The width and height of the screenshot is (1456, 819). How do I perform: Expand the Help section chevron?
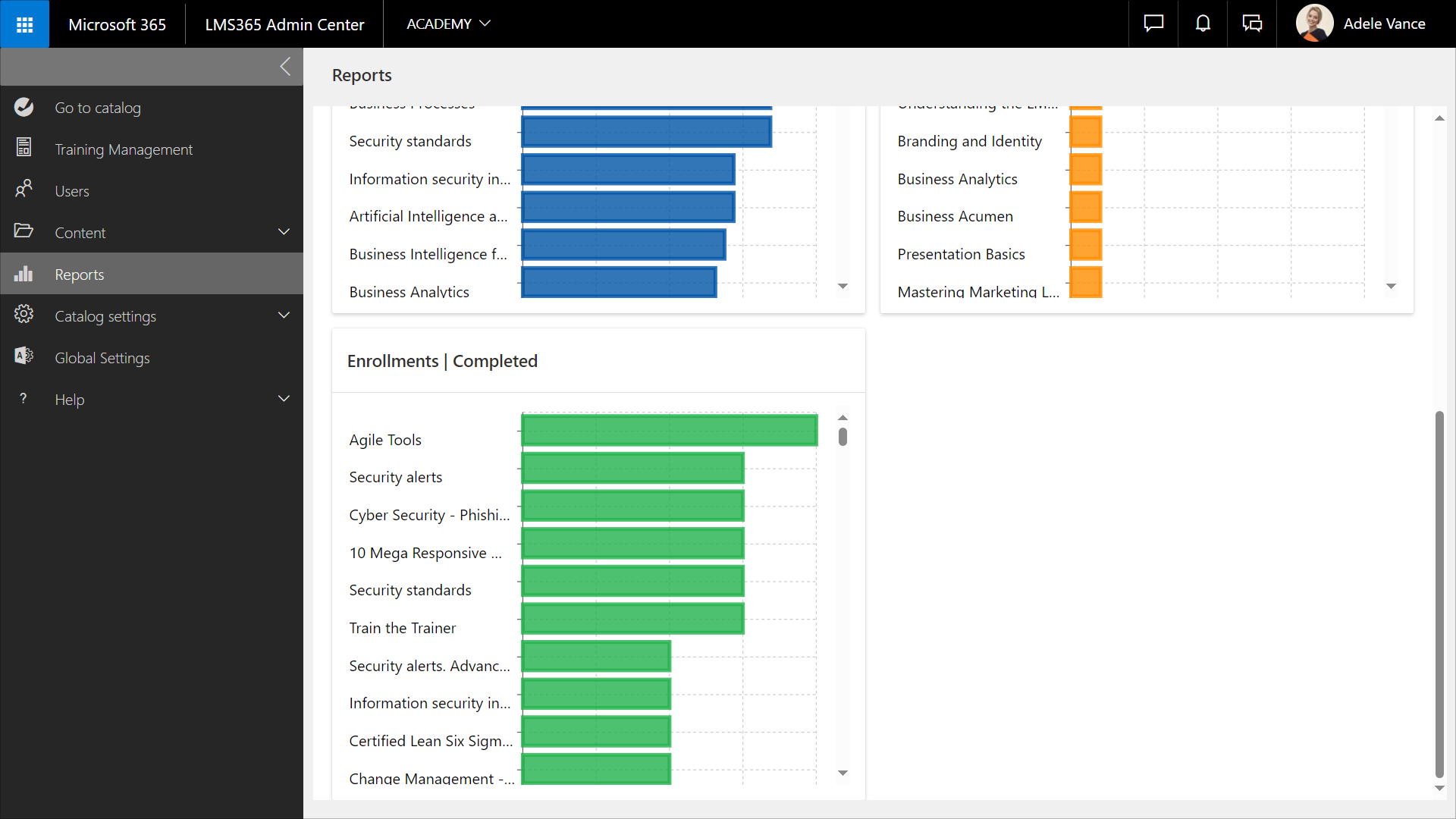284,399
